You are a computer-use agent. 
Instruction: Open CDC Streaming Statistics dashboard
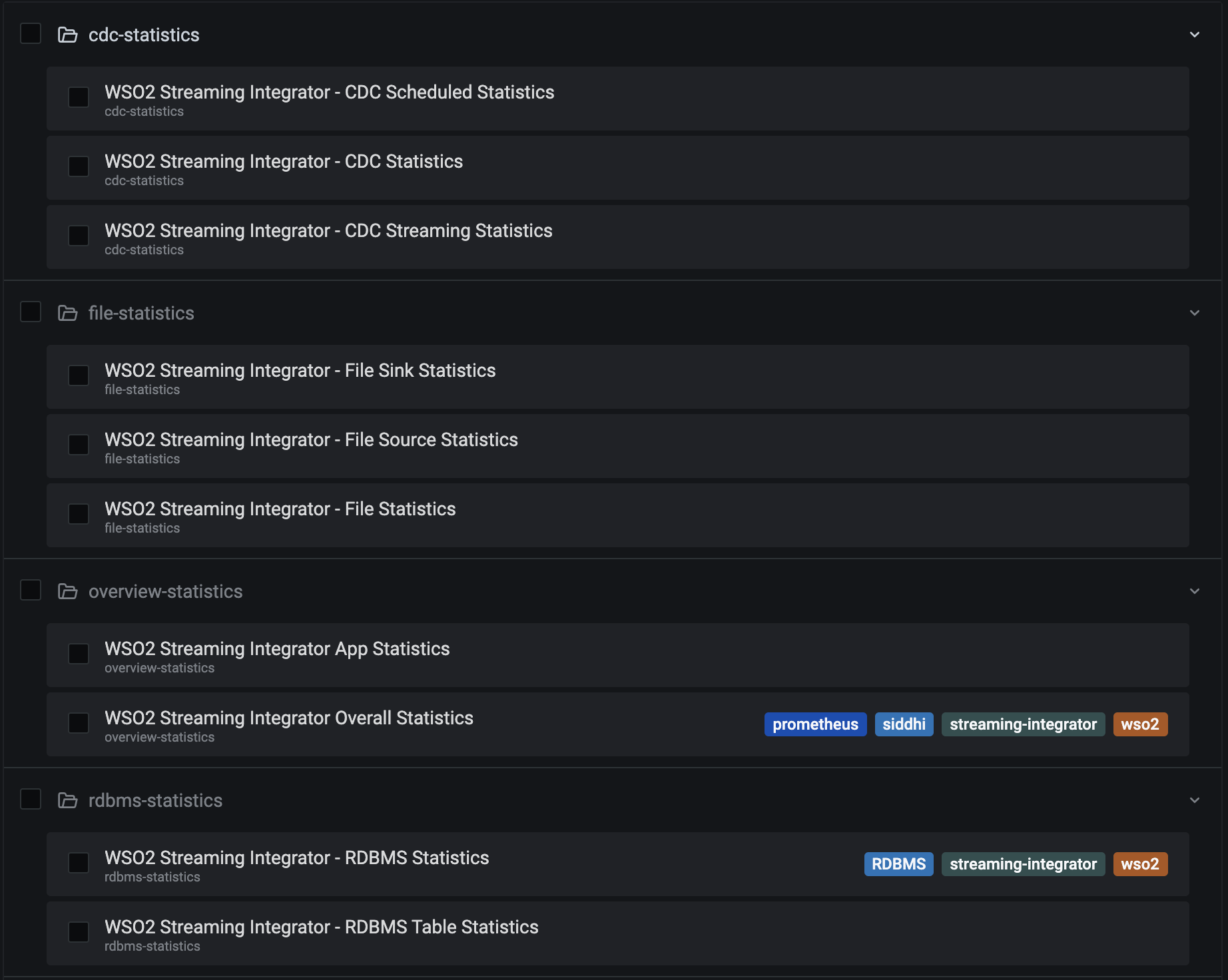(x=328, y=230)
